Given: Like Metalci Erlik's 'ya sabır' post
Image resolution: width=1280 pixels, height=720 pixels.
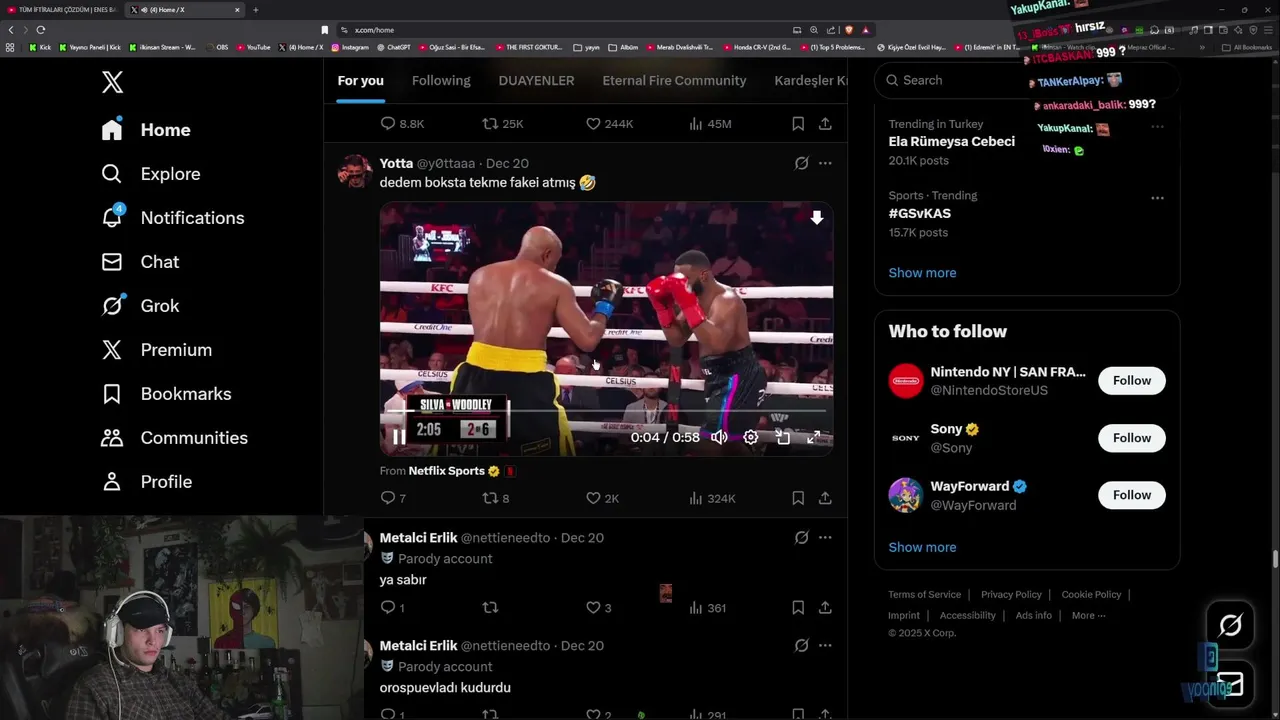Looking at the screenshot, I should click(x=601, y=608).
